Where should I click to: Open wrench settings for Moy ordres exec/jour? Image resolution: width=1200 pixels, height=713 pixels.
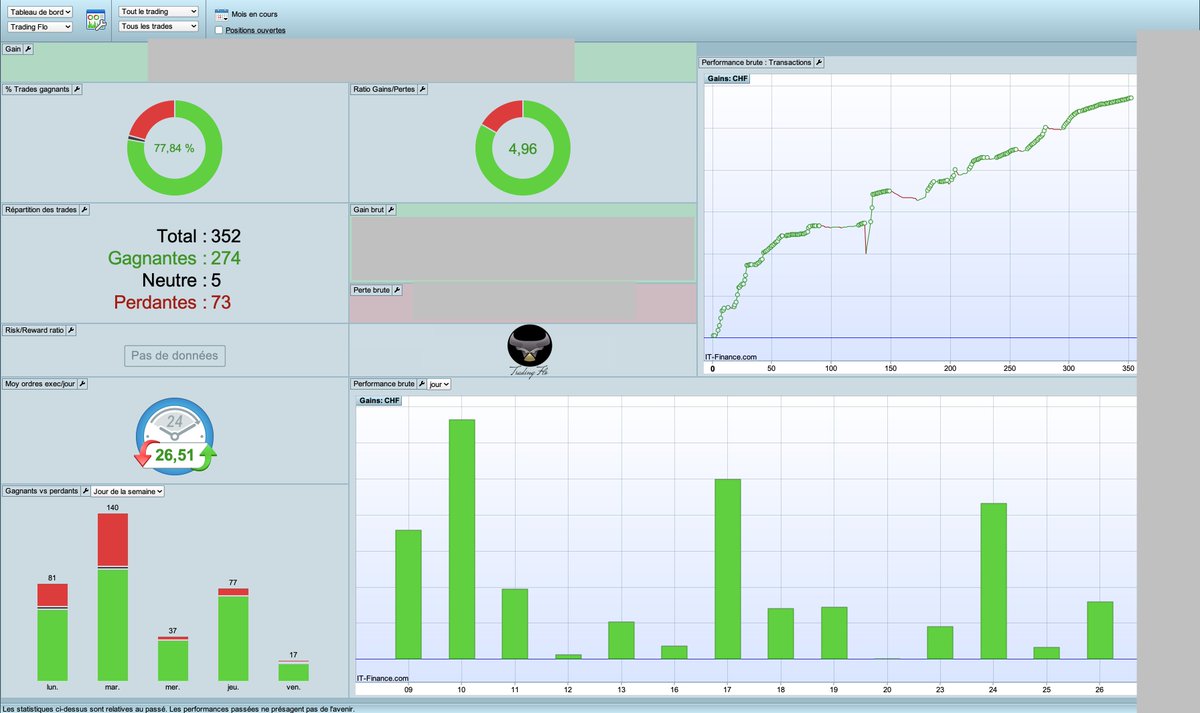[83, 383]
